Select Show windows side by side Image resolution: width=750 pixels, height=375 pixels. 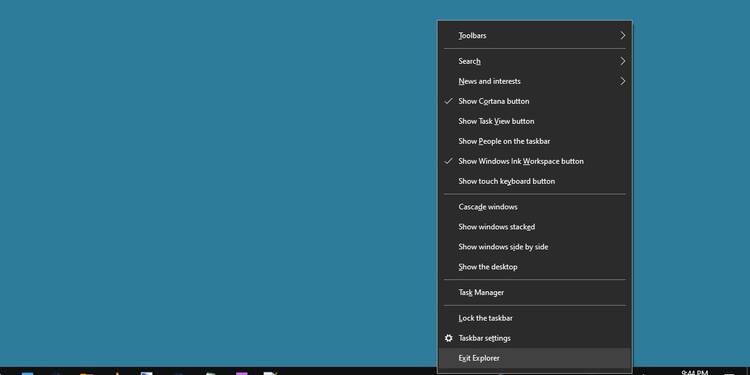[x=535, y=247]
